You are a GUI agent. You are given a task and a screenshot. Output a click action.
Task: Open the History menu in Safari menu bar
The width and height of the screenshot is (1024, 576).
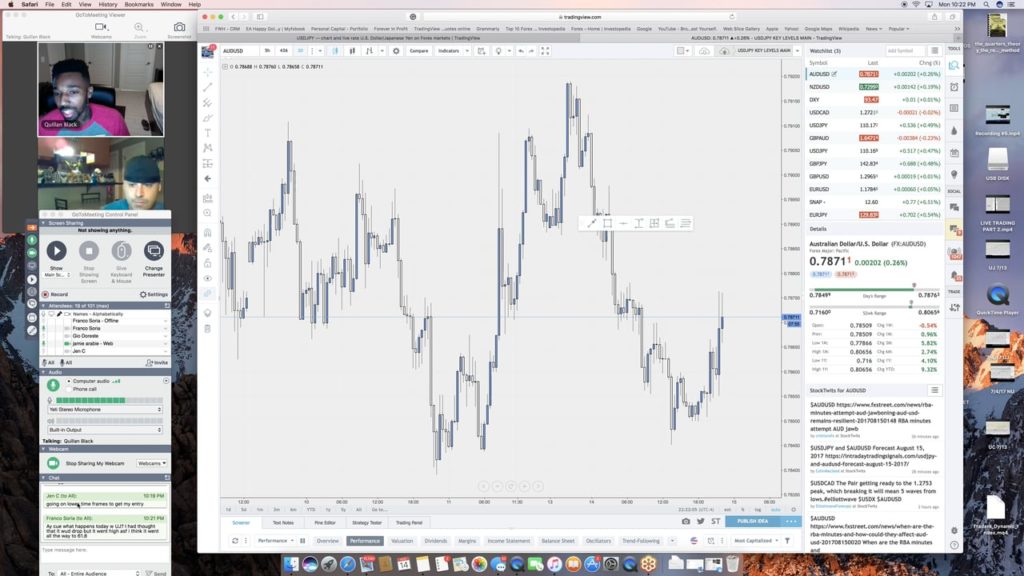(108, 4)
